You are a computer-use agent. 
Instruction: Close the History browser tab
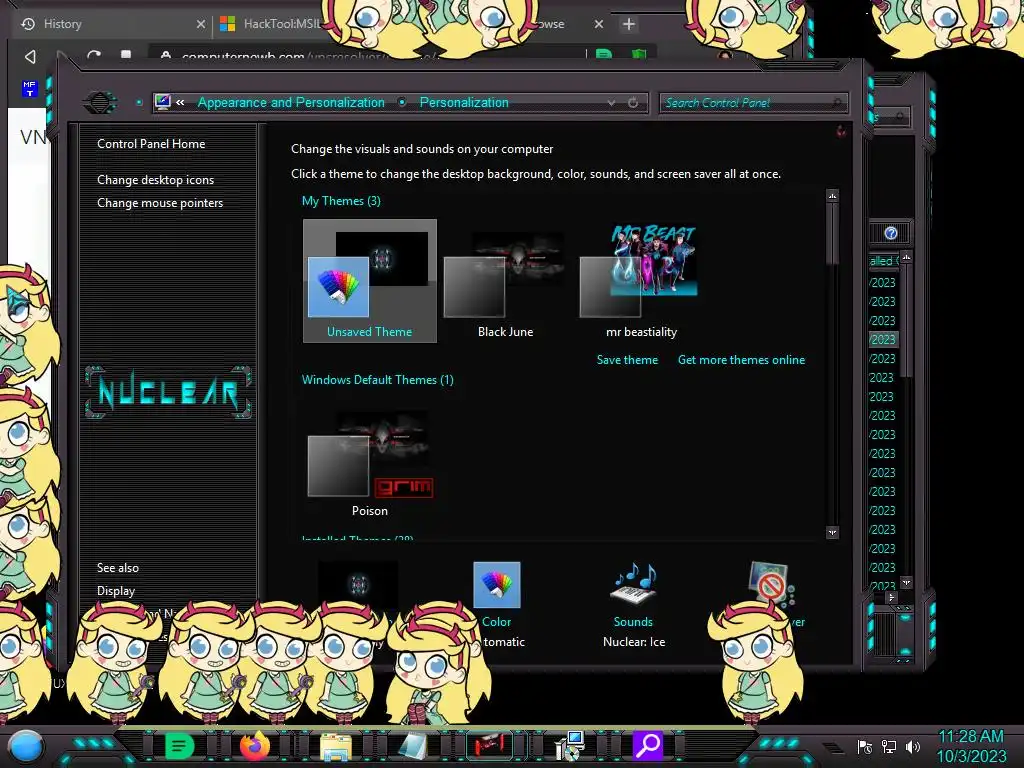pyautogui.click(x=200, y=24)
